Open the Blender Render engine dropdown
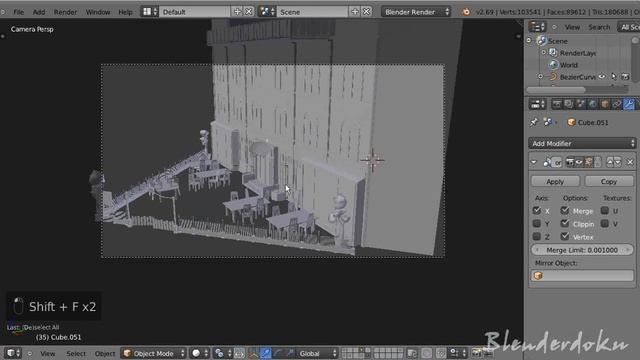Image resolution: width=640 pixels, height=360 pixels. pos(416,12)
